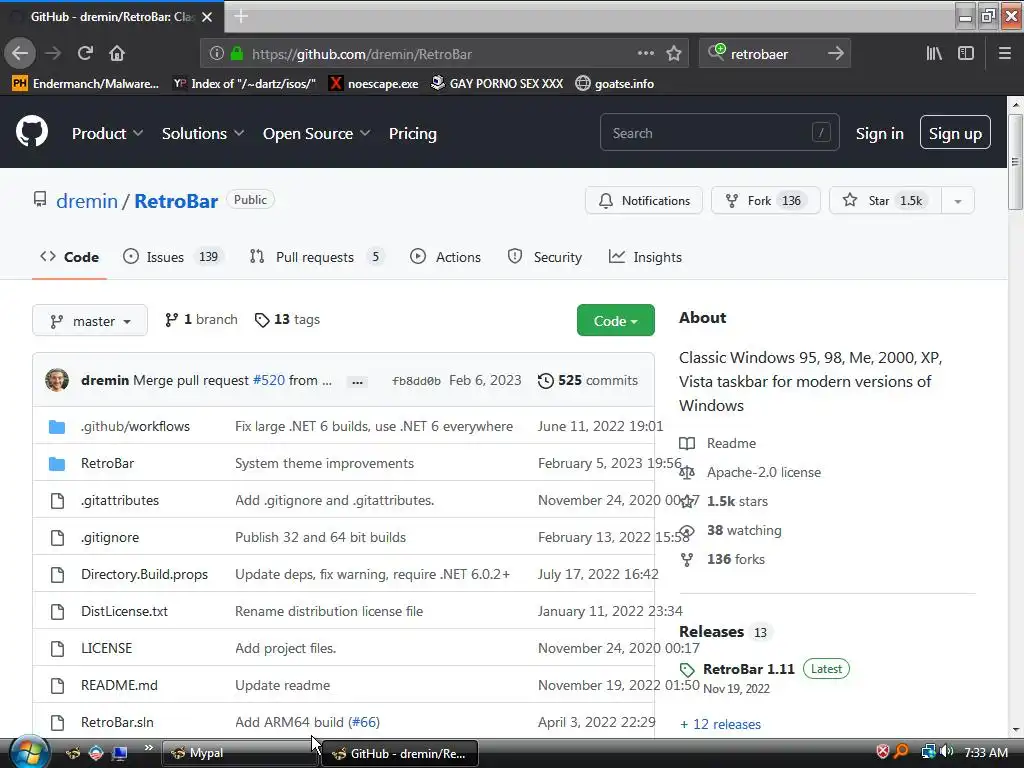Fork the repository with Fork button

[765, 200]
